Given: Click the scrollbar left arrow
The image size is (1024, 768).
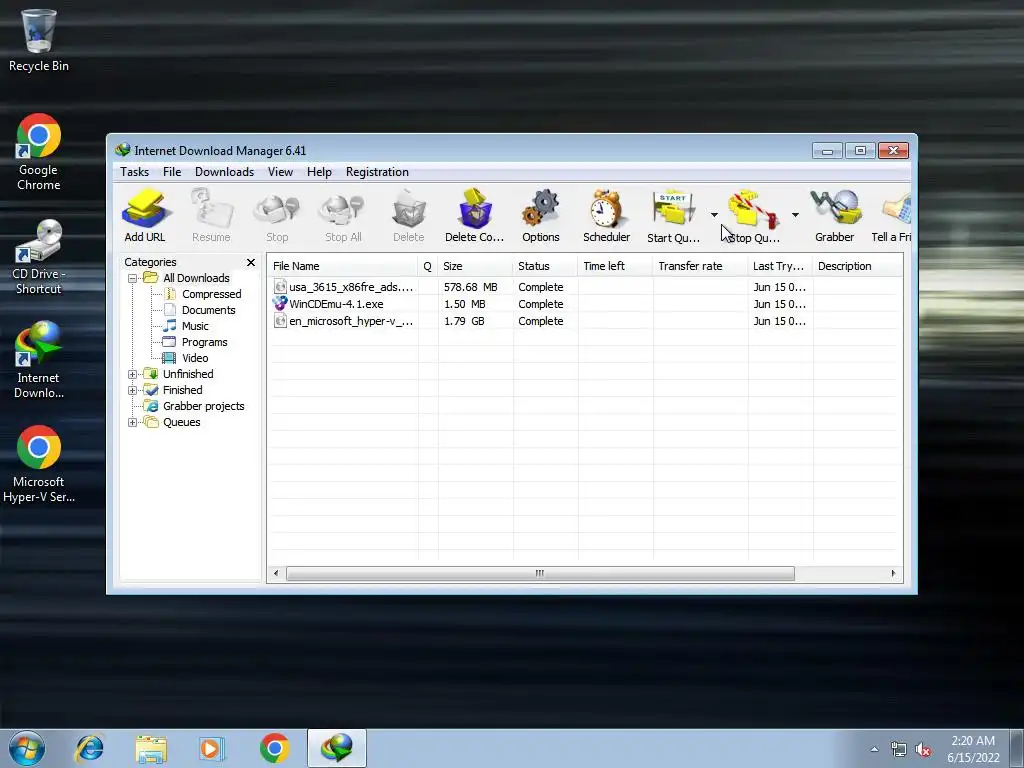Looking at the screenshot, I should 276,573.
